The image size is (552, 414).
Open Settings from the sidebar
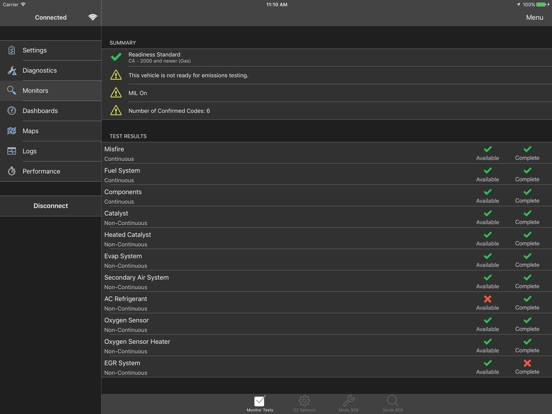(51, 50)
